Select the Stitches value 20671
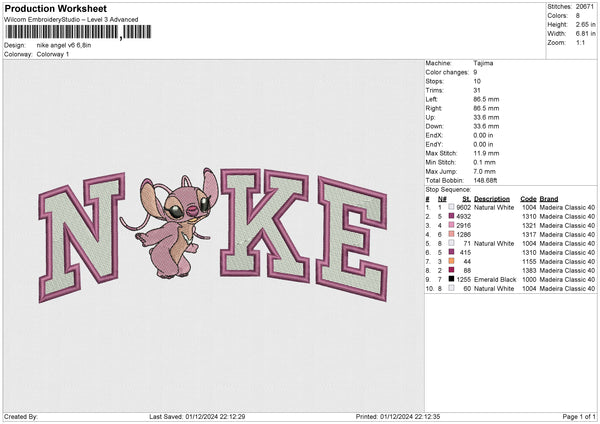Viewport: 600px width, 424px height. (584, 7)
